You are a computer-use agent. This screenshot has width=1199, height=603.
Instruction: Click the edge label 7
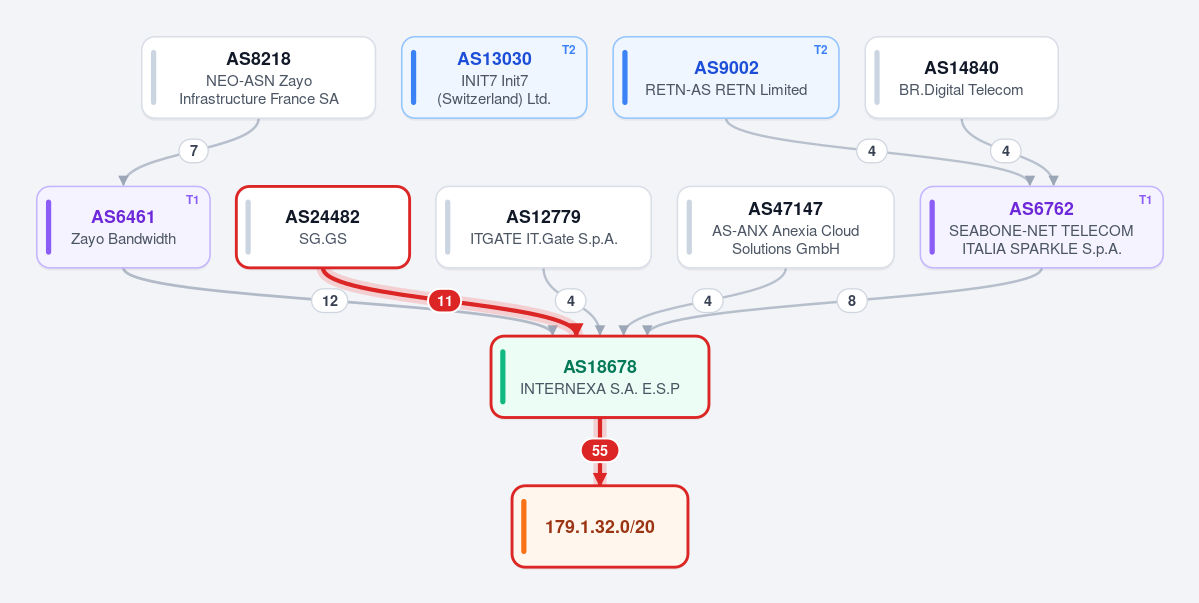pyautogui.click(x=193, y=151)
